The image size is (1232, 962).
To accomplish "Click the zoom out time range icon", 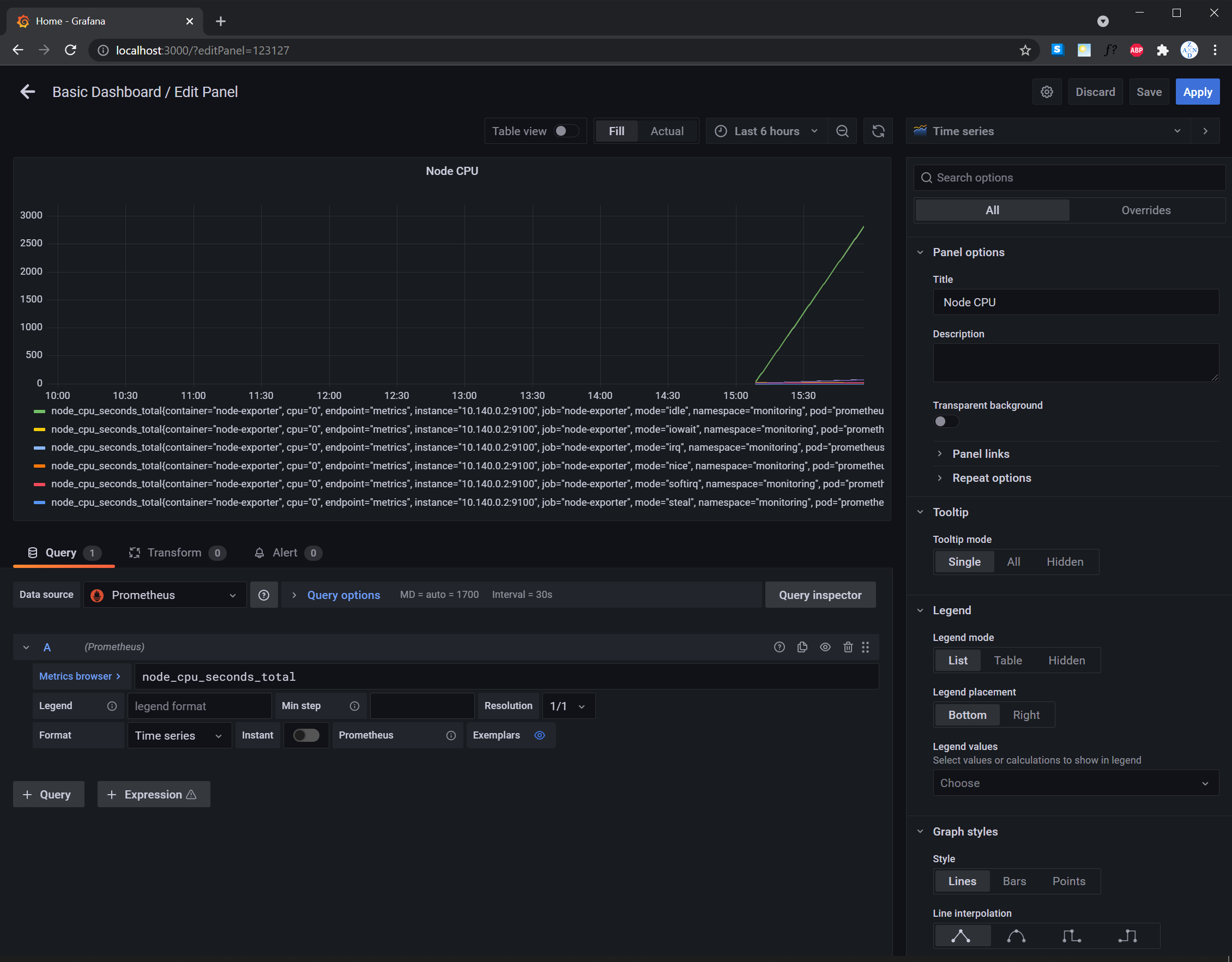I will pyautogui.click(x=842, y=131).
